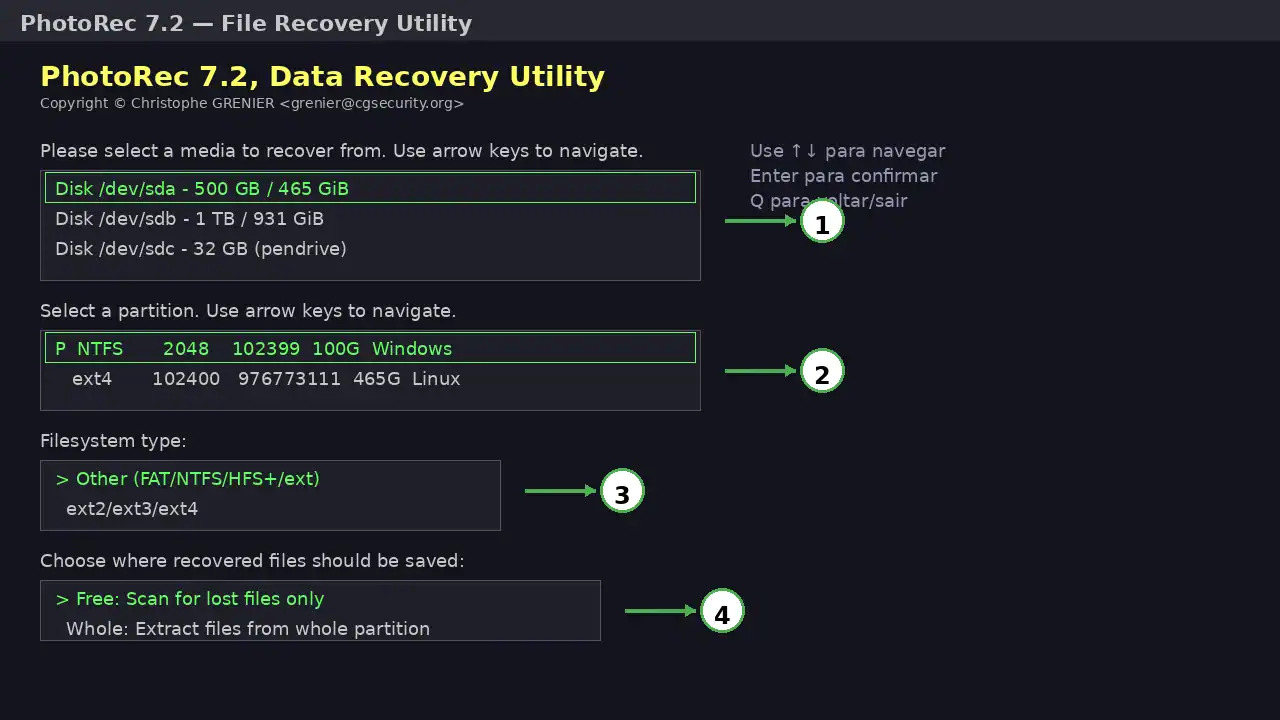Image resolution: width=1280 pixels, height=720 pixels.
Task: Pick the ext4 Linux 465G partition
Action: click(x=370, y=378)
